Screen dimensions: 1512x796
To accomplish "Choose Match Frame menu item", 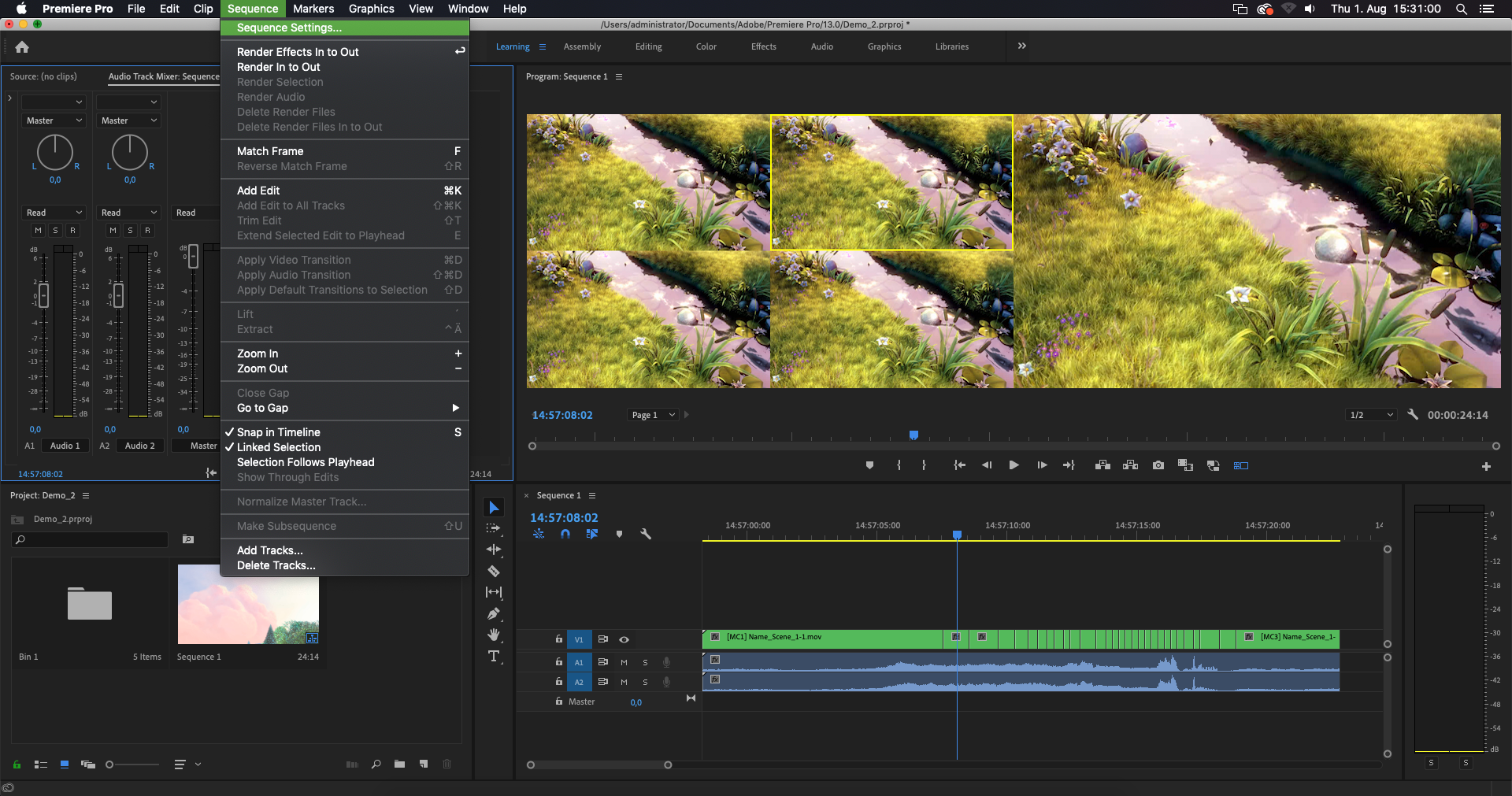I will 345,151.
